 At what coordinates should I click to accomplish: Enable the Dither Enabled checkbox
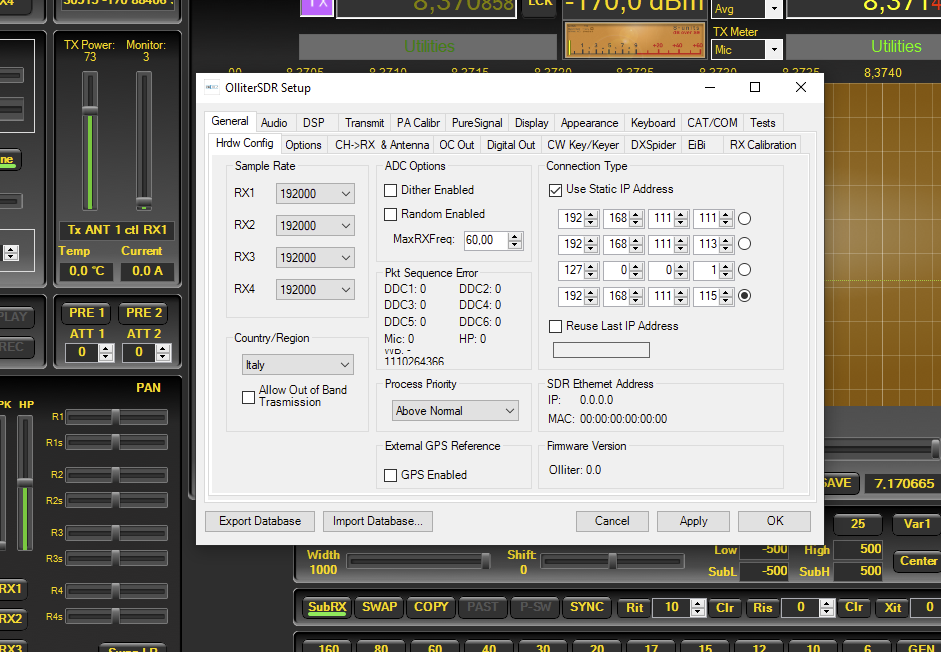[x=391, y=190]
